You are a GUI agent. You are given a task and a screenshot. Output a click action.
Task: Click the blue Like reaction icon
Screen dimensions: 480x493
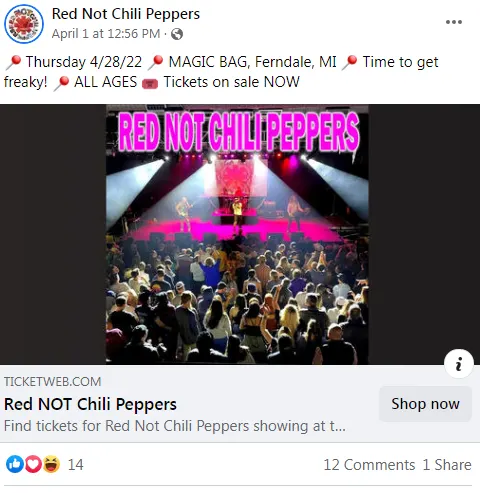click(14, 464)
